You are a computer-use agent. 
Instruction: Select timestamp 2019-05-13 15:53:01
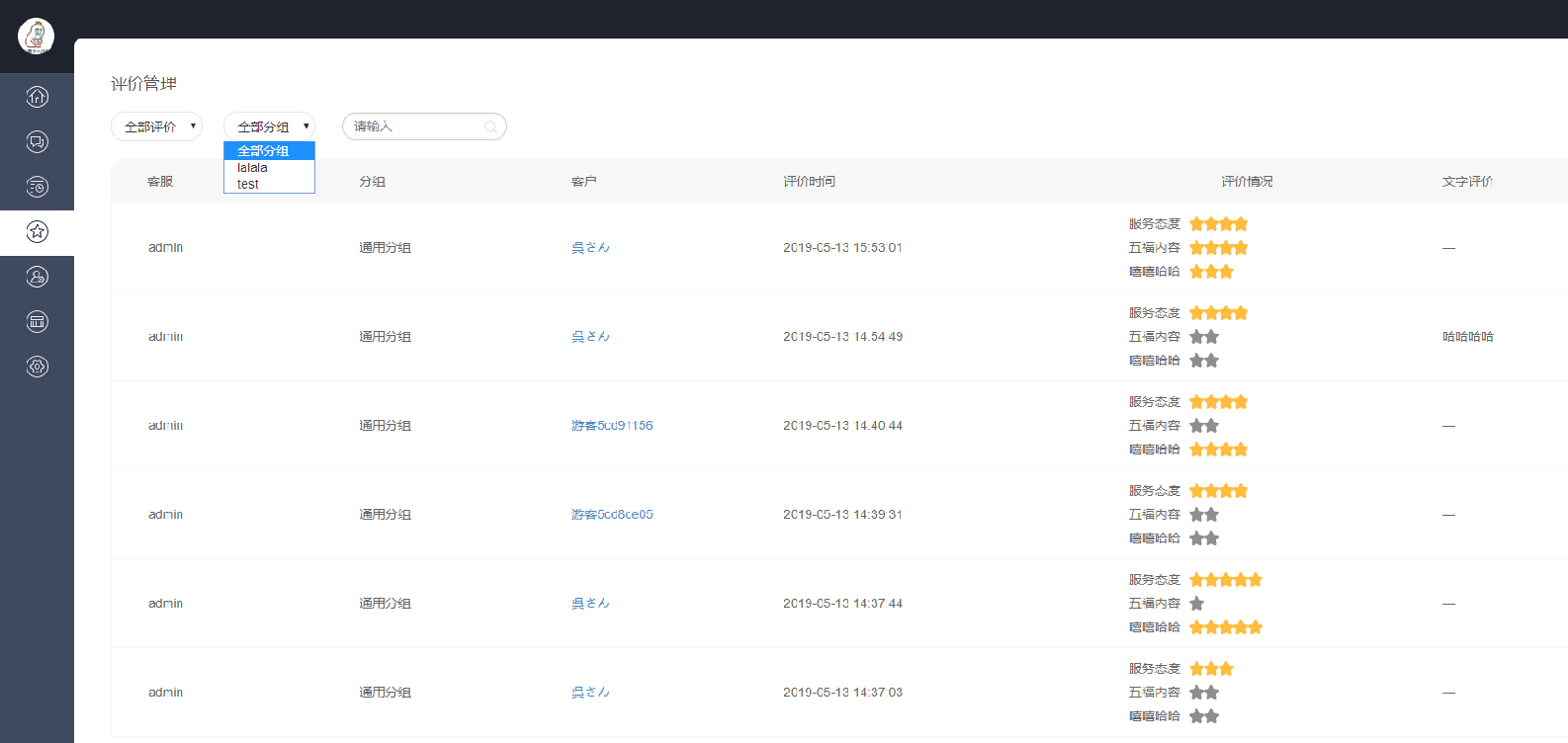(842, 248)
